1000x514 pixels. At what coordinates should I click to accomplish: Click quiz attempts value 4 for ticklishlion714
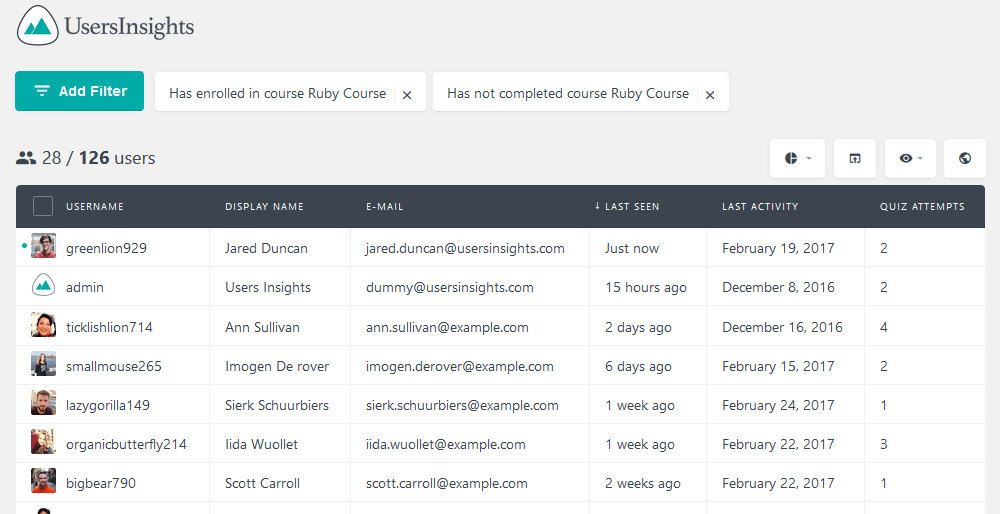pyautogui.click(x=884, y=327)
